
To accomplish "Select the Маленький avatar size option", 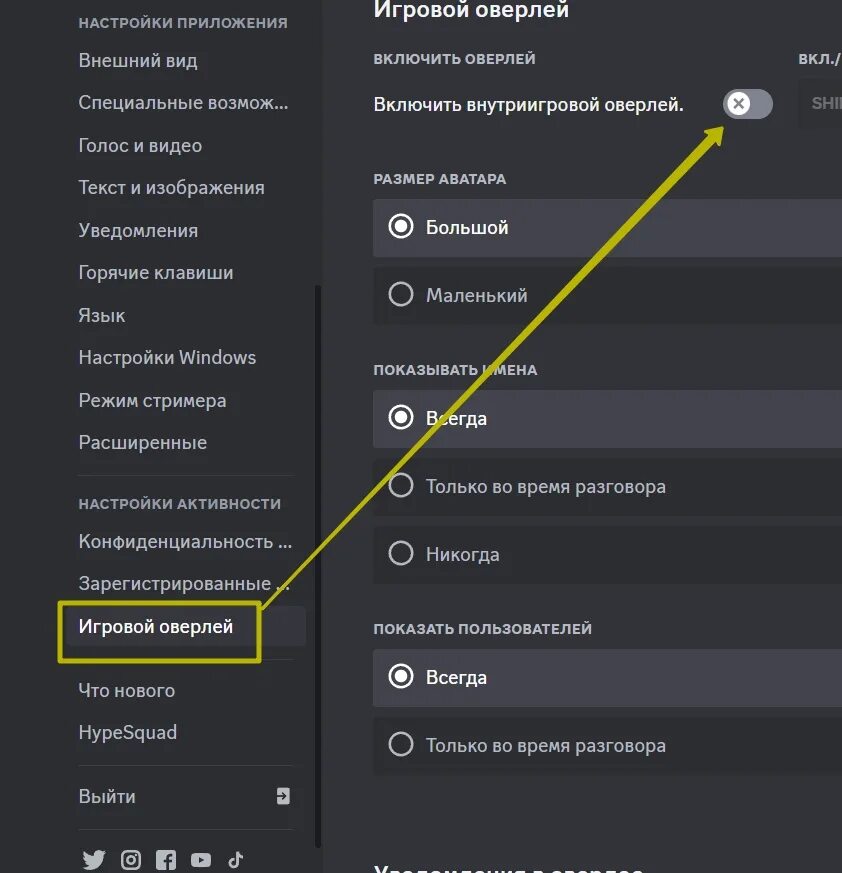I will tap(401, 295).
